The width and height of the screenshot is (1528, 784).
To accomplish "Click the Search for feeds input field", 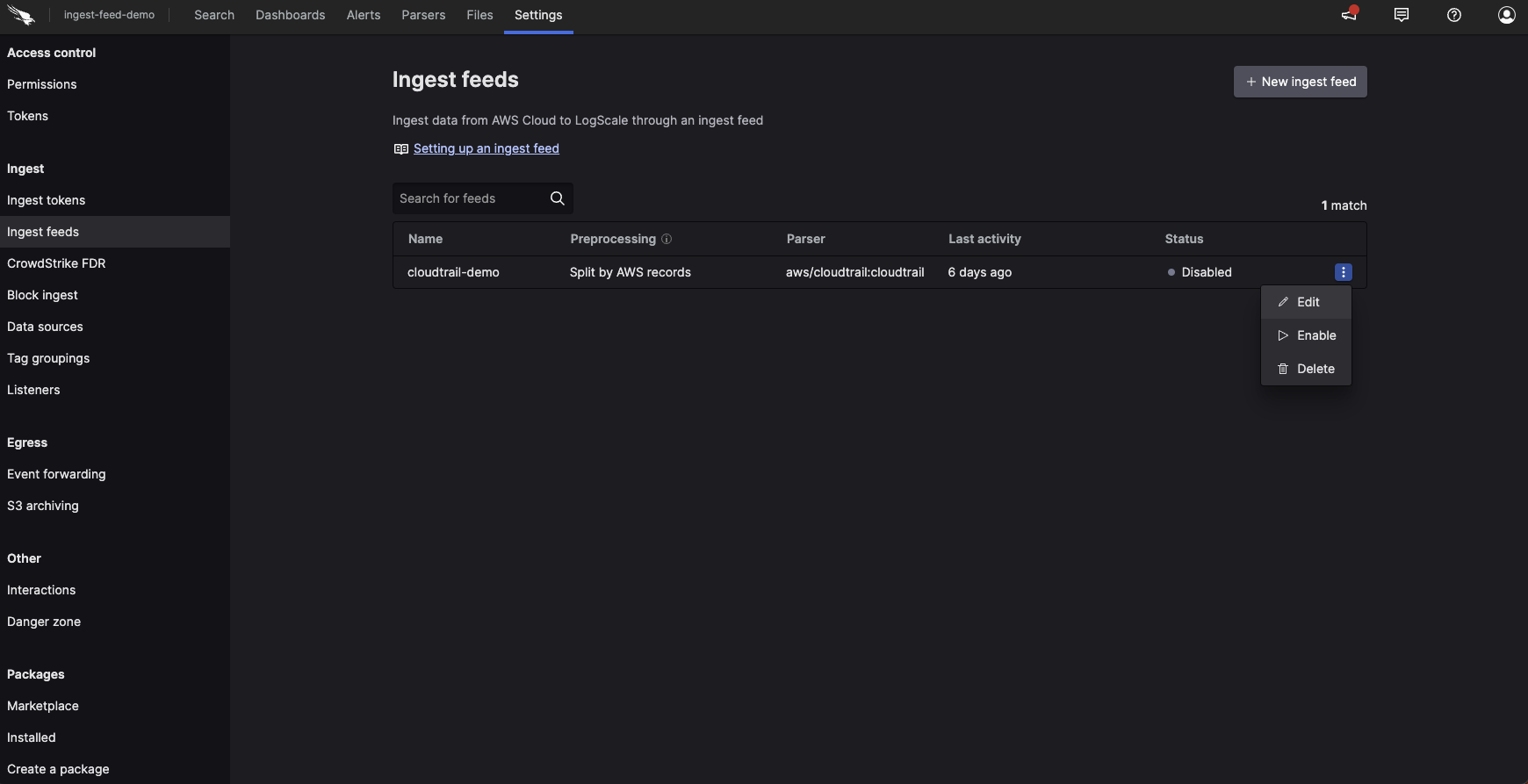I will [x=470, y=198].
